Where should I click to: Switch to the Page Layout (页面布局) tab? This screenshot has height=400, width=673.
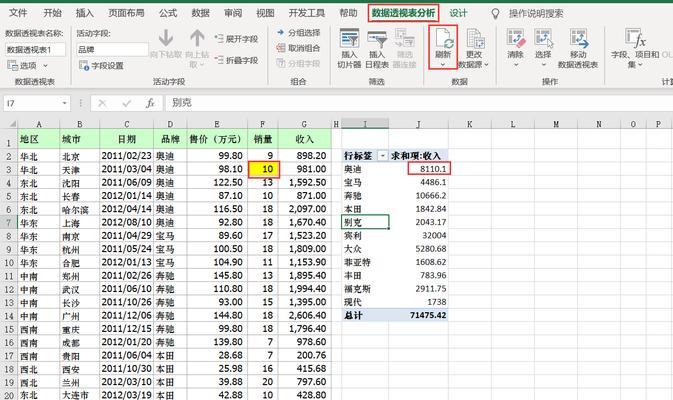126,13
